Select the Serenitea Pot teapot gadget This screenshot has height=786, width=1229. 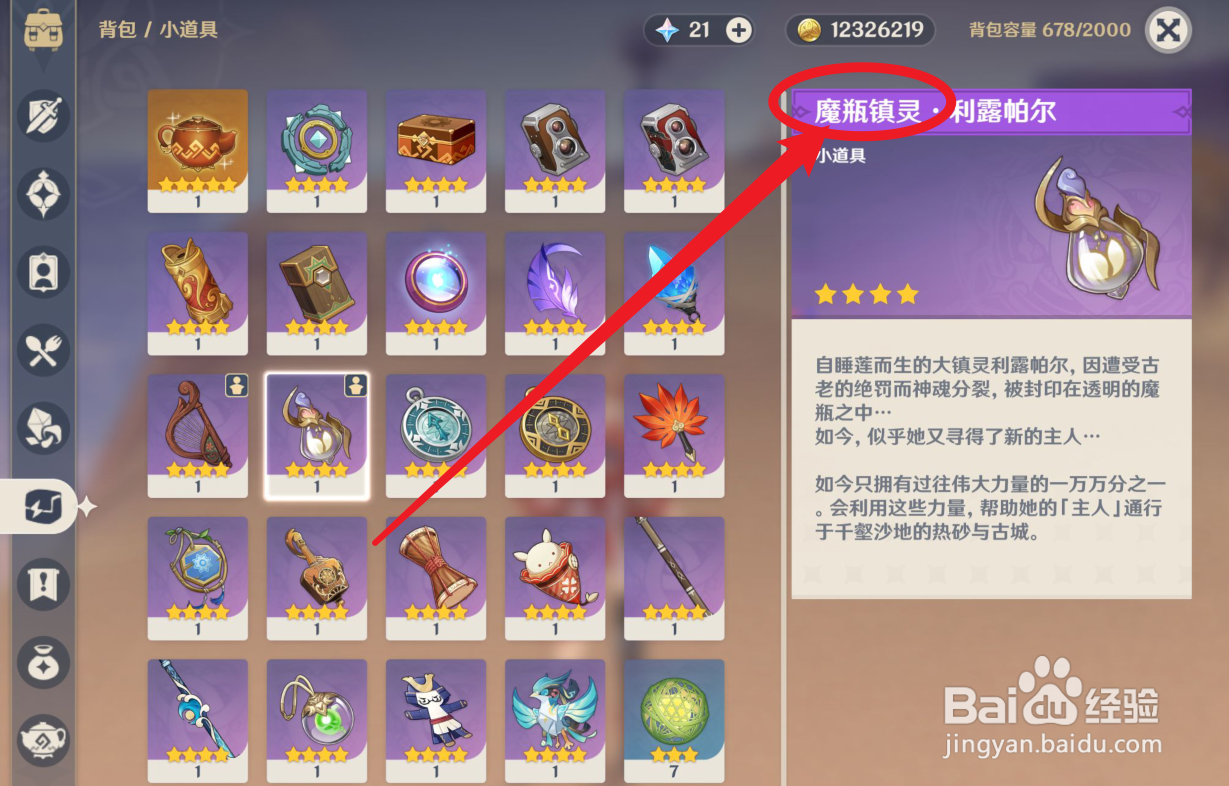coord(197,150)
